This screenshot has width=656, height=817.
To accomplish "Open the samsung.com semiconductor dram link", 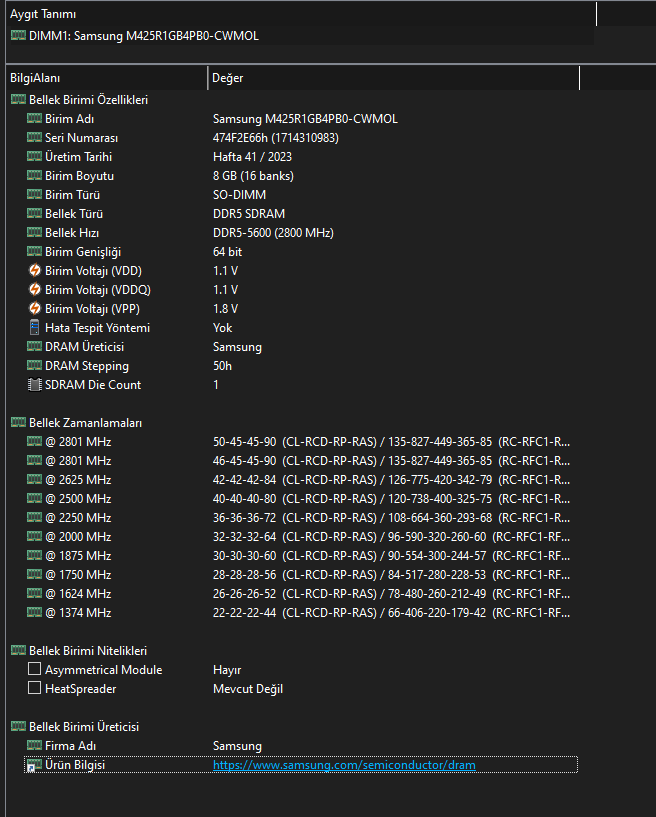I will pyautogui.click(x=344, y=765).
